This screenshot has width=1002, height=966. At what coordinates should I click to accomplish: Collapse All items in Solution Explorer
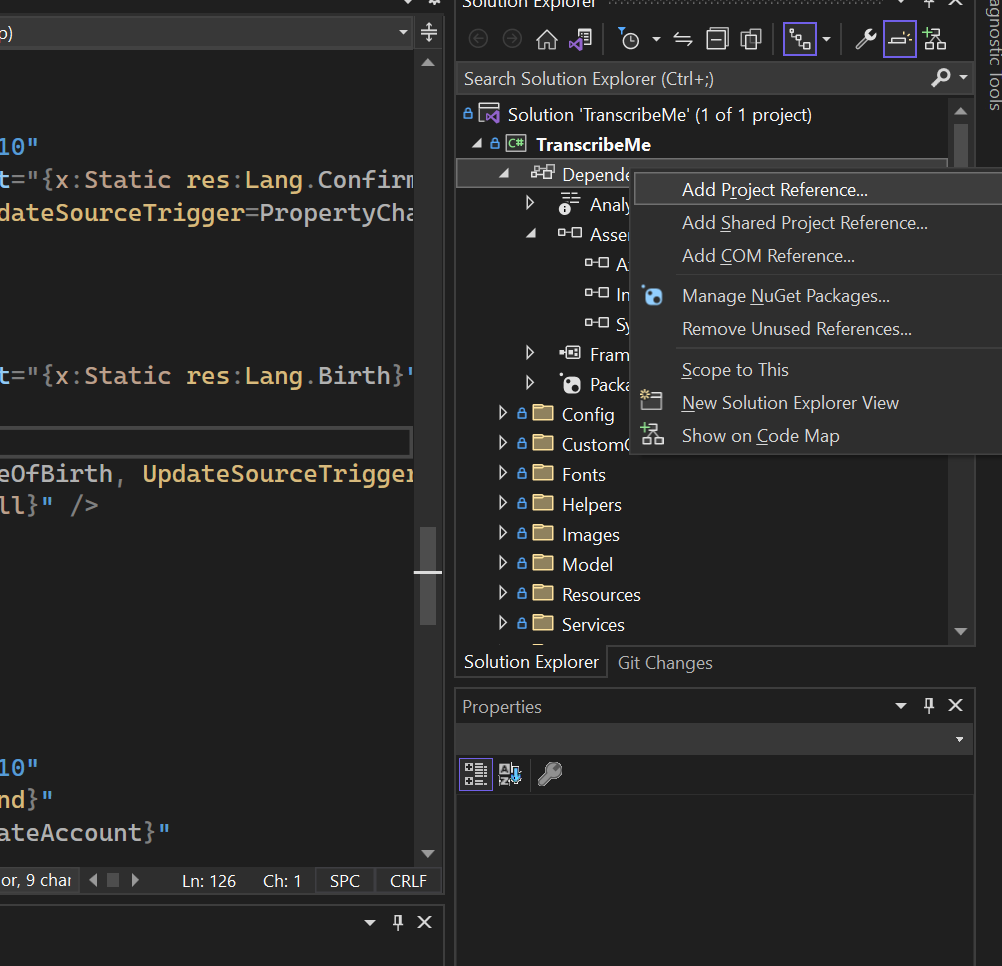pos(717,40)
